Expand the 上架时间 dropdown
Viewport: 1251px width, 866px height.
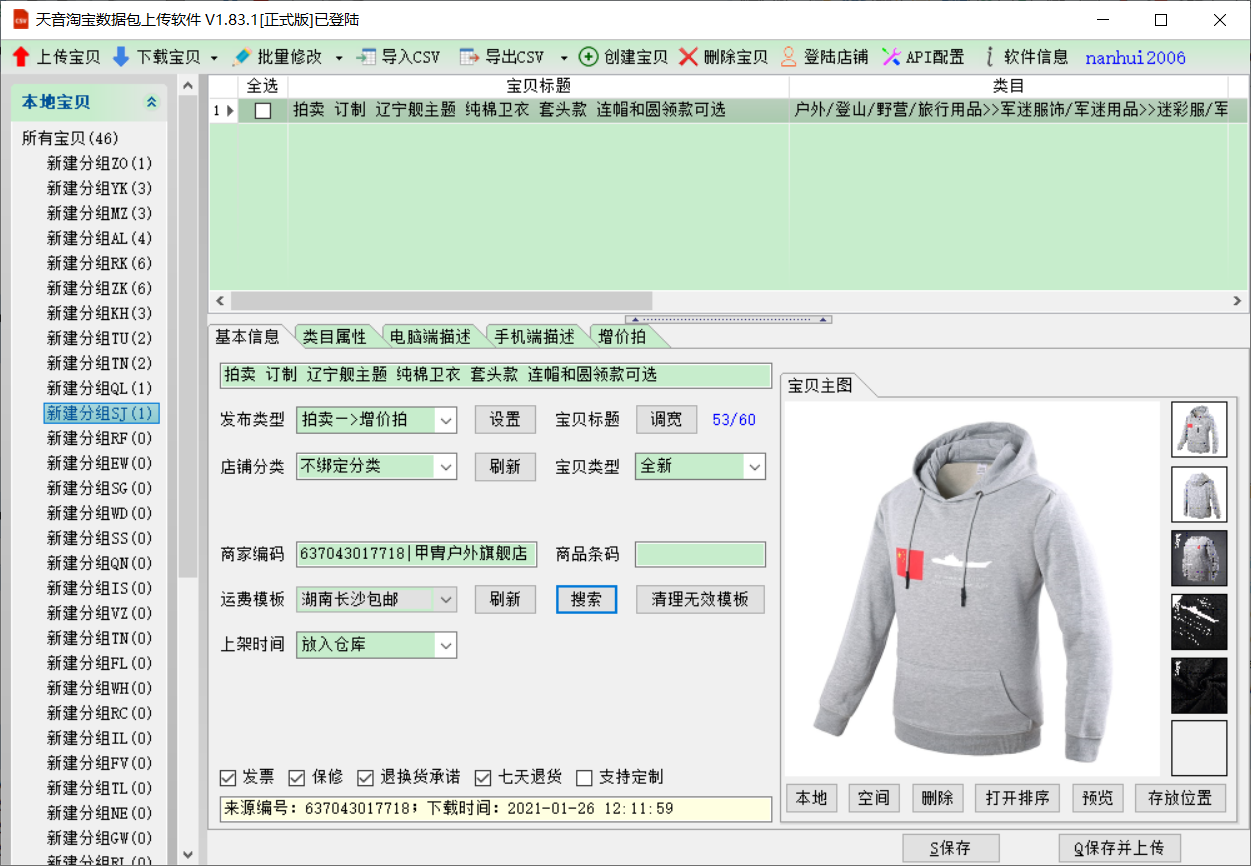pyautogui.click(x=446, y=646)
